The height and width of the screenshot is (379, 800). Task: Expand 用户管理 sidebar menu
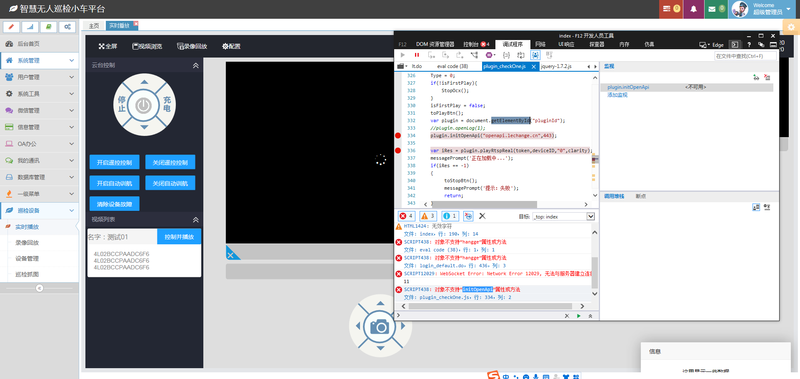click(x=40, y=77)
